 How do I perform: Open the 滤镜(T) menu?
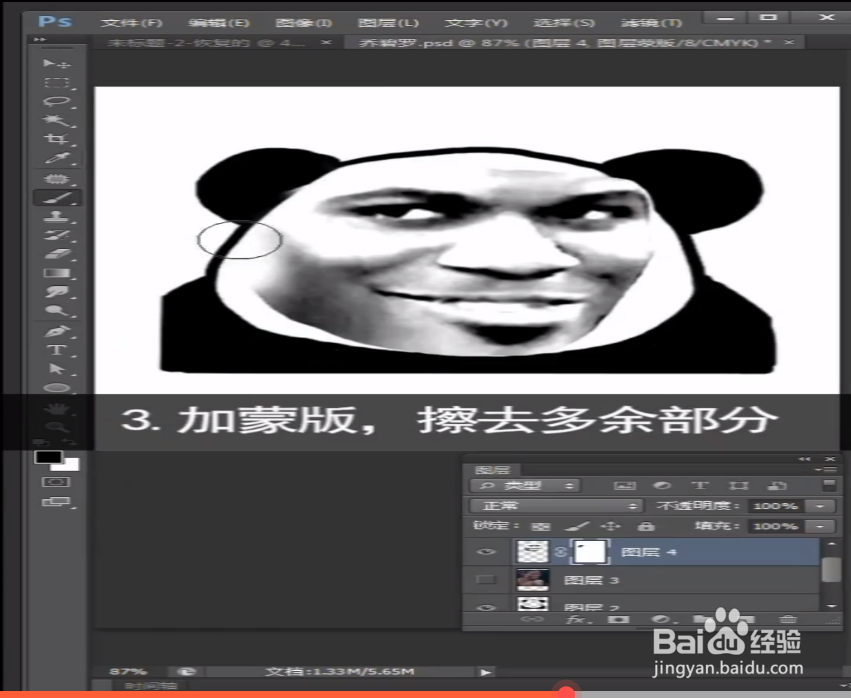pyautogui.click(x=651, y=23)
